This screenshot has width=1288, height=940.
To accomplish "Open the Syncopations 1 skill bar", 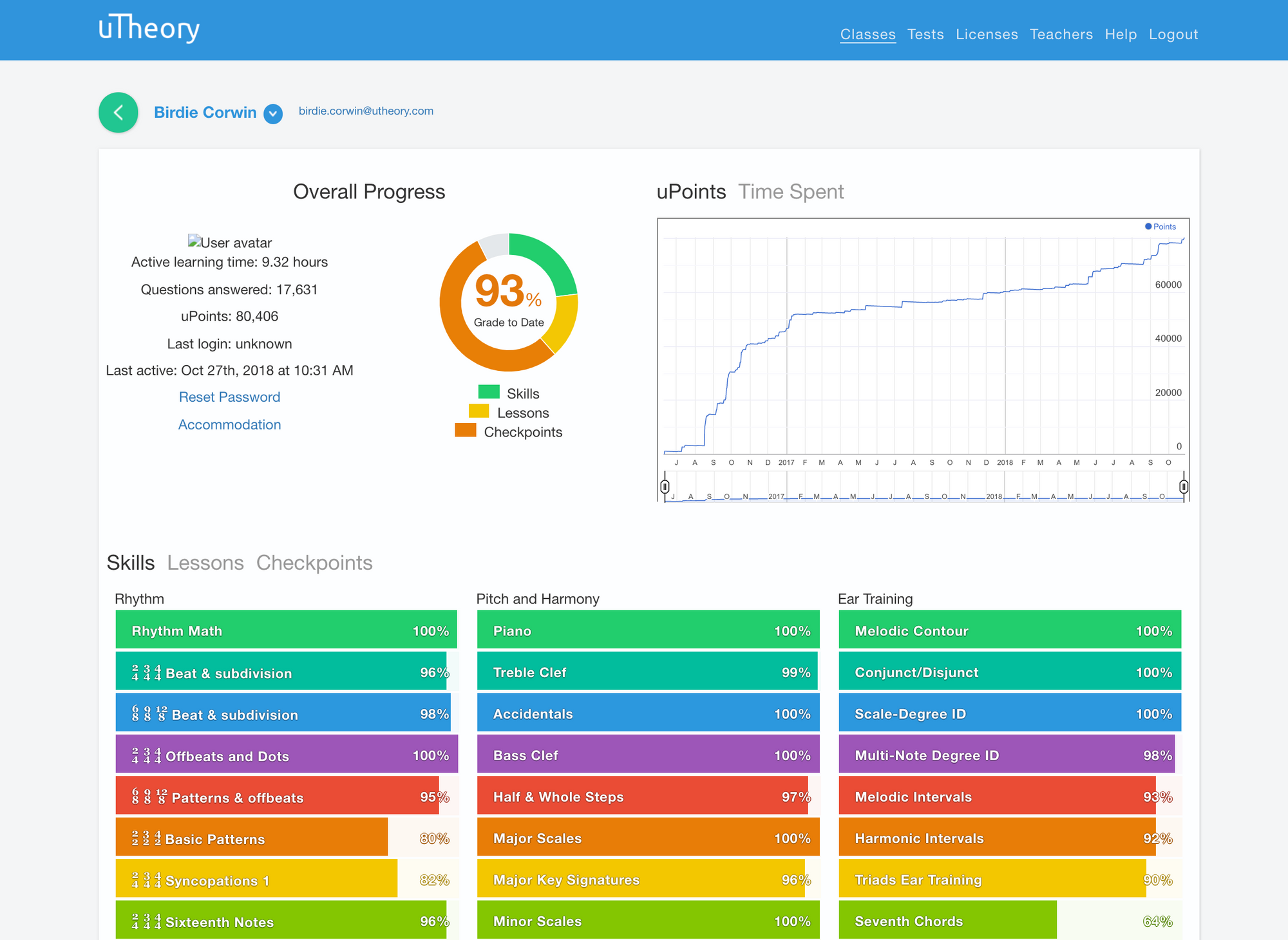I will 287,879.
